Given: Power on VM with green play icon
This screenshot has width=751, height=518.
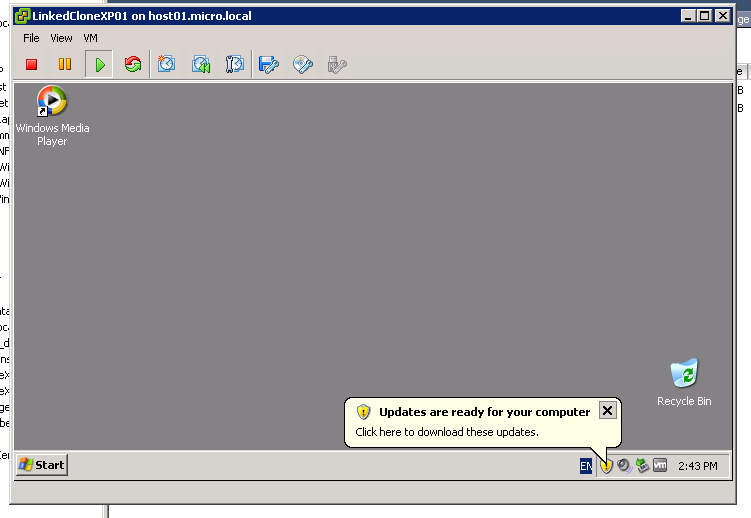Looking at the screenshot, I should [x=99, y=64].
